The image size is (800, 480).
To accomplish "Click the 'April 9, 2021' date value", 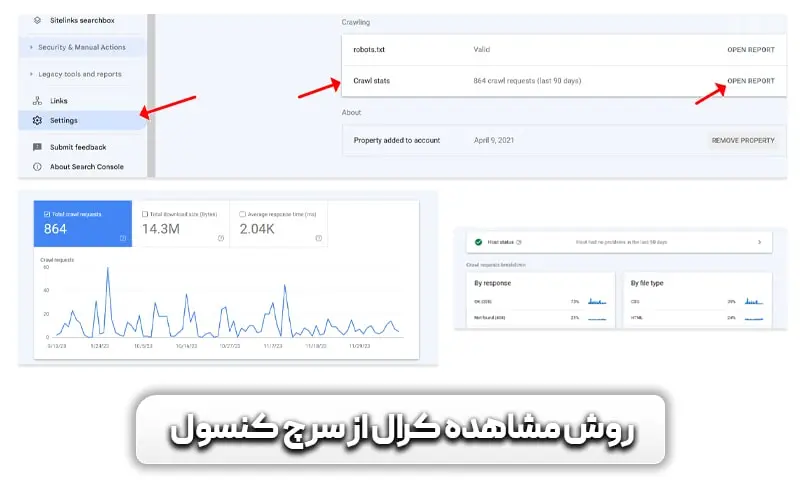I will (x=493, y=140).
